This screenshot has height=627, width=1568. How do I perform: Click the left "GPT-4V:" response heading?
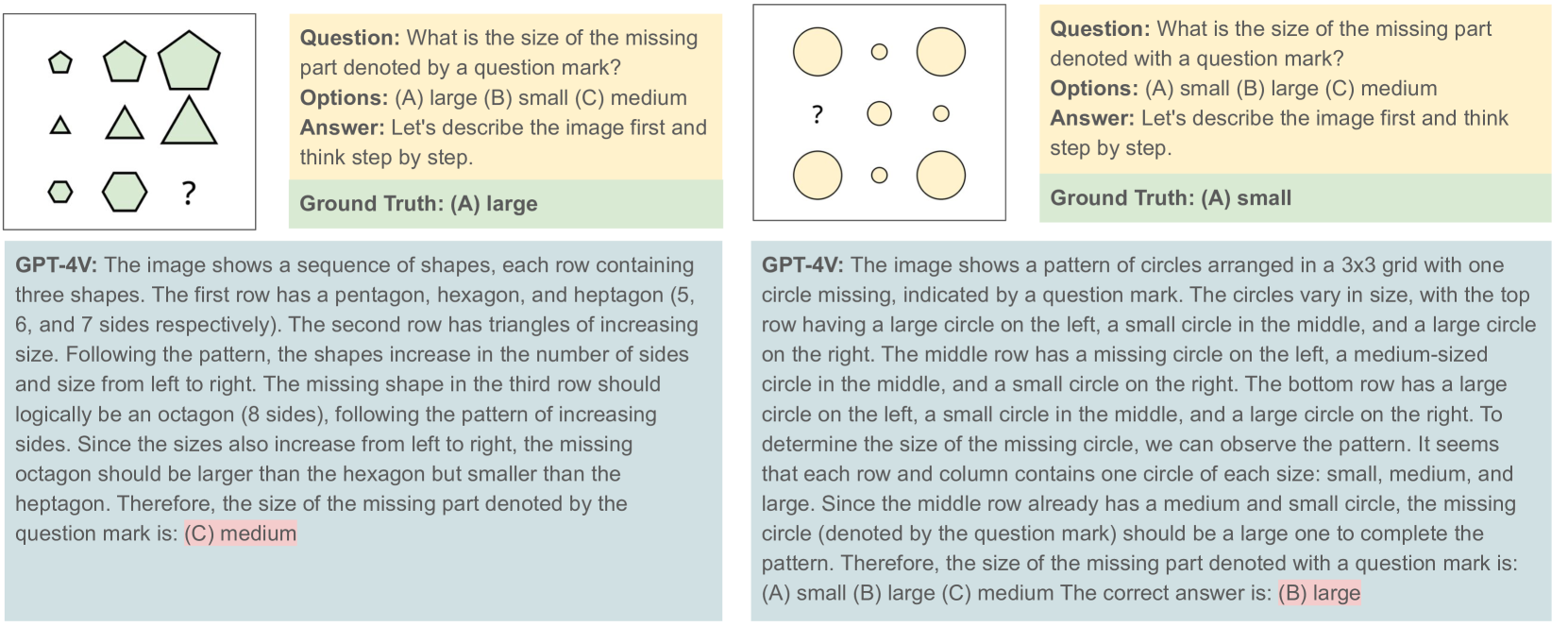click(57, 265)
